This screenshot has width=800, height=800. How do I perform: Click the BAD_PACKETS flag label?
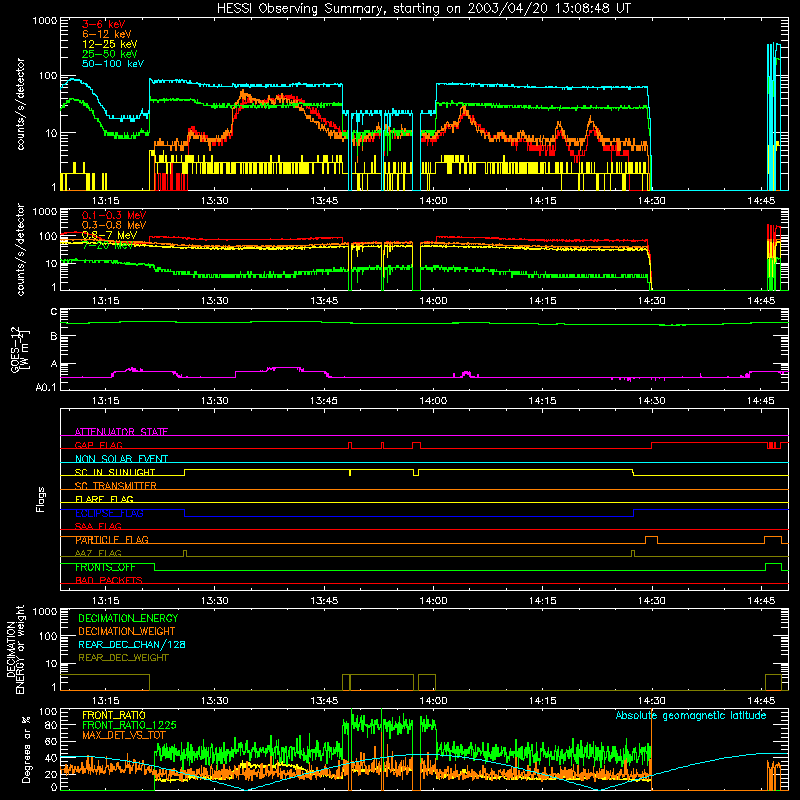[x=109, y=580]
